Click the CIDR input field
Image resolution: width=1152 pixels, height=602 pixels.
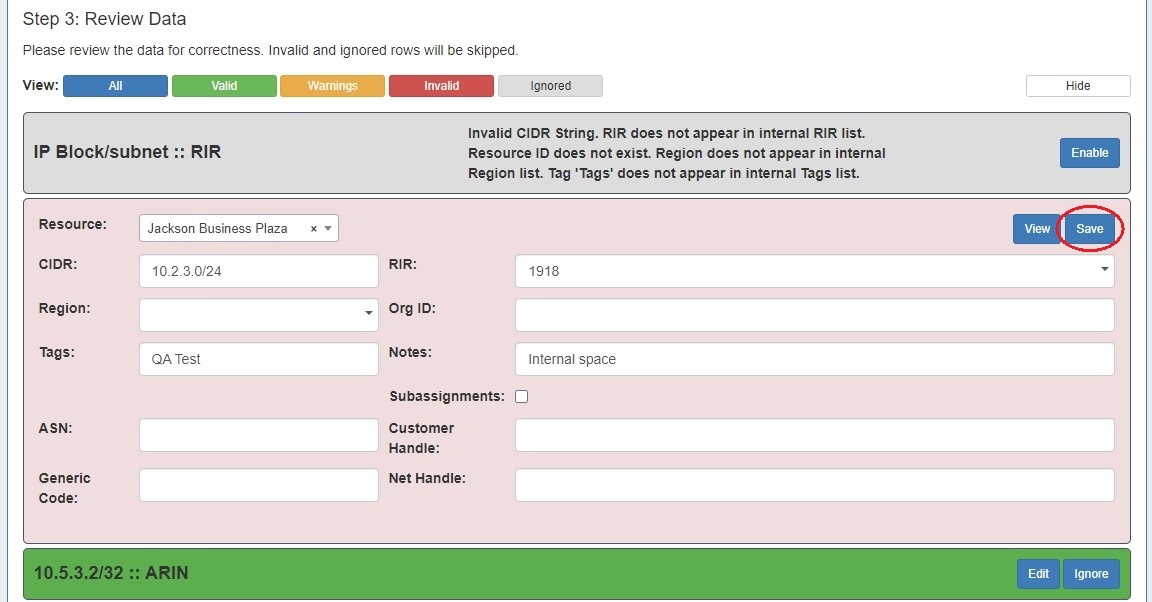(x=258, y=271)
